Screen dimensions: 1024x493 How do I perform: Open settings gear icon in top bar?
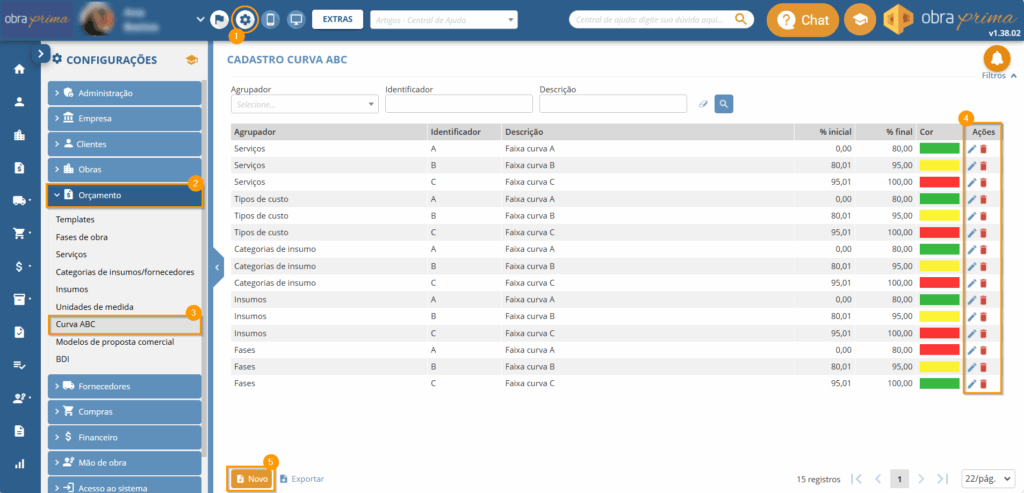tap(243, 19)
